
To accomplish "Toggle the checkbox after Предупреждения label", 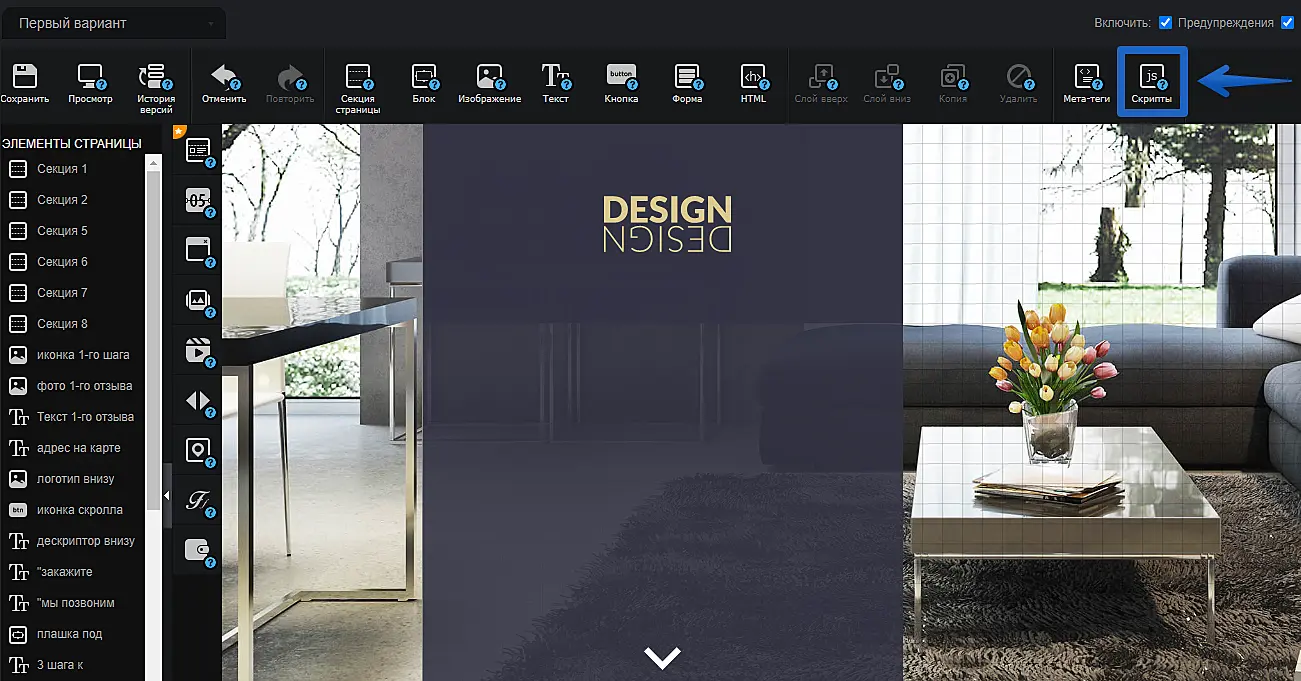I will [1287, 23].
